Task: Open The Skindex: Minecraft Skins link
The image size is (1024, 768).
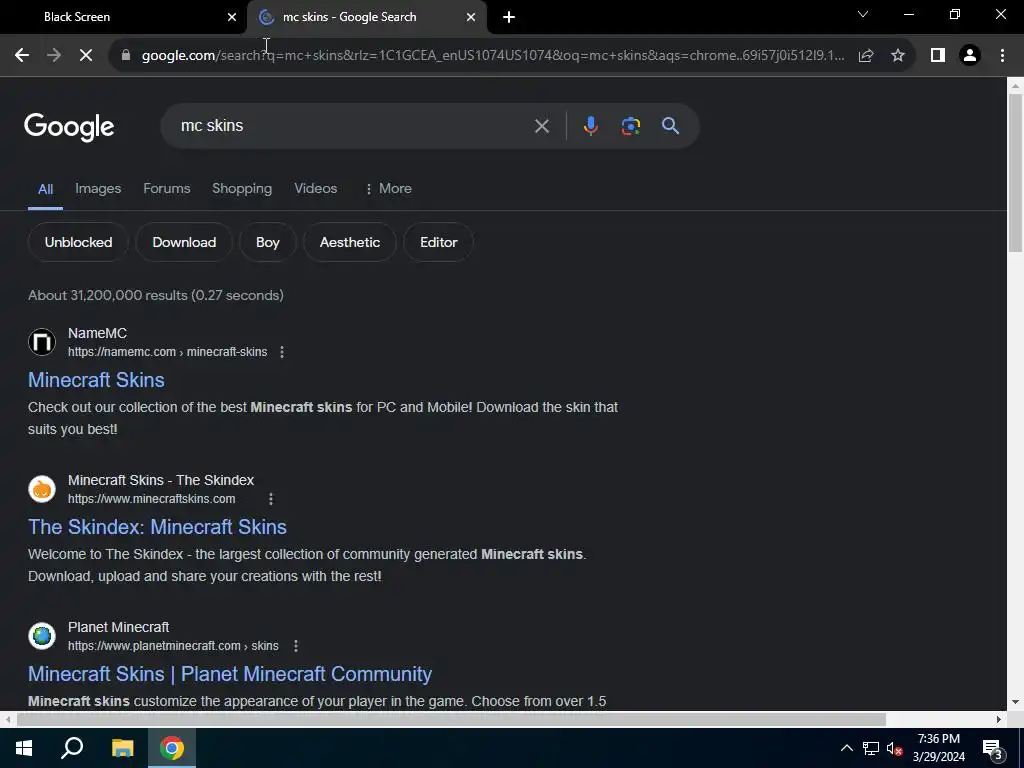Action: [157, 527]
